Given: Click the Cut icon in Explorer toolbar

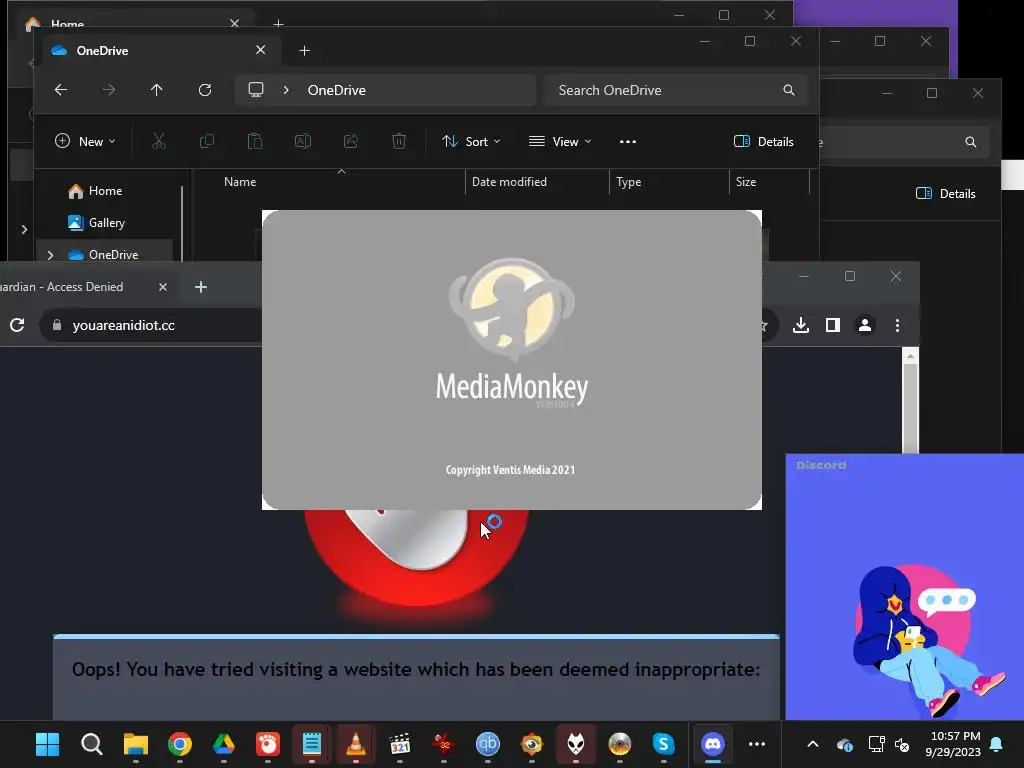Looking at the screenshot, I should click(x=159, y=142).
